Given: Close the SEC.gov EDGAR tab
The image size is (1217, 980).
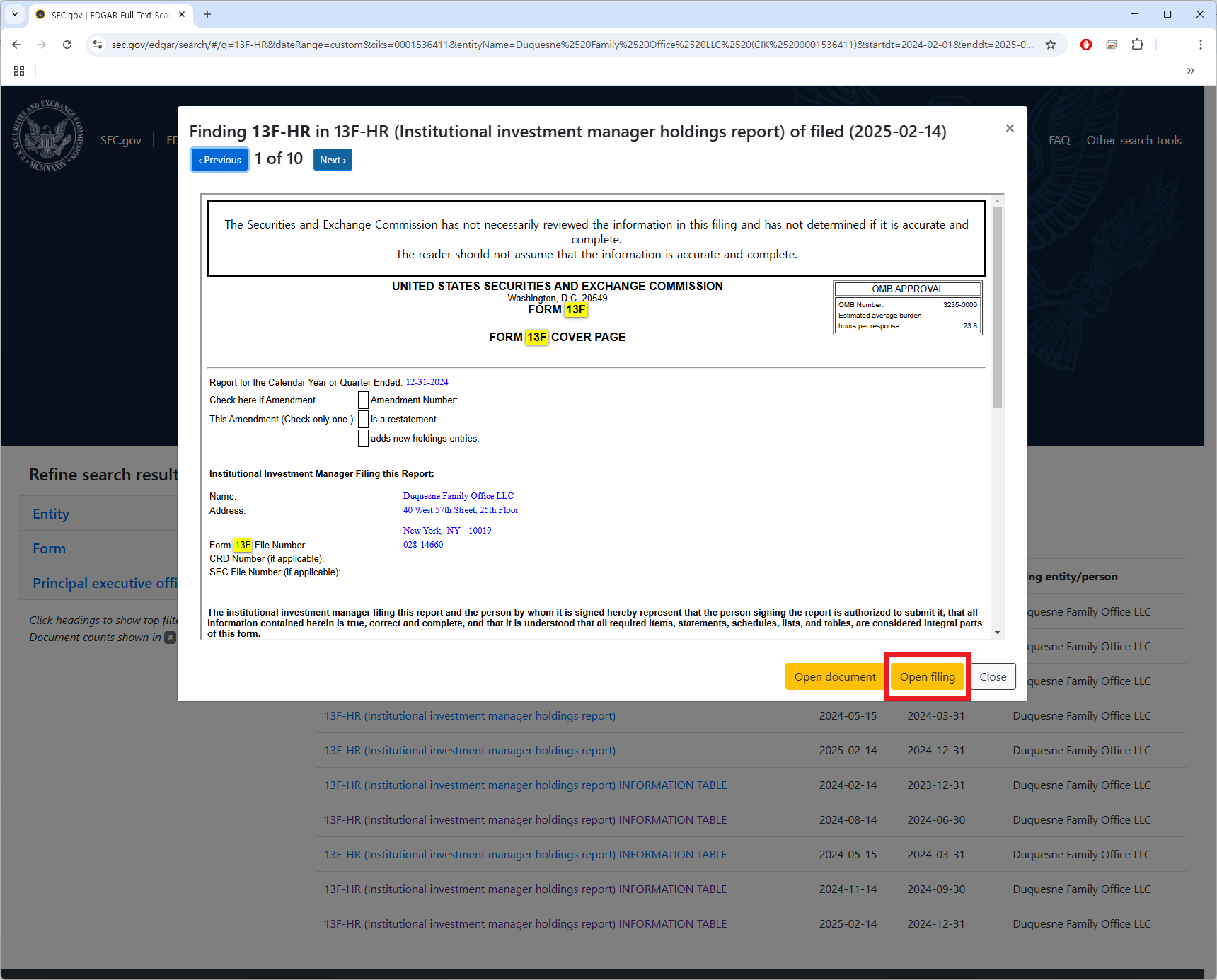Looking at the screenshot, I should coord(182,14).
